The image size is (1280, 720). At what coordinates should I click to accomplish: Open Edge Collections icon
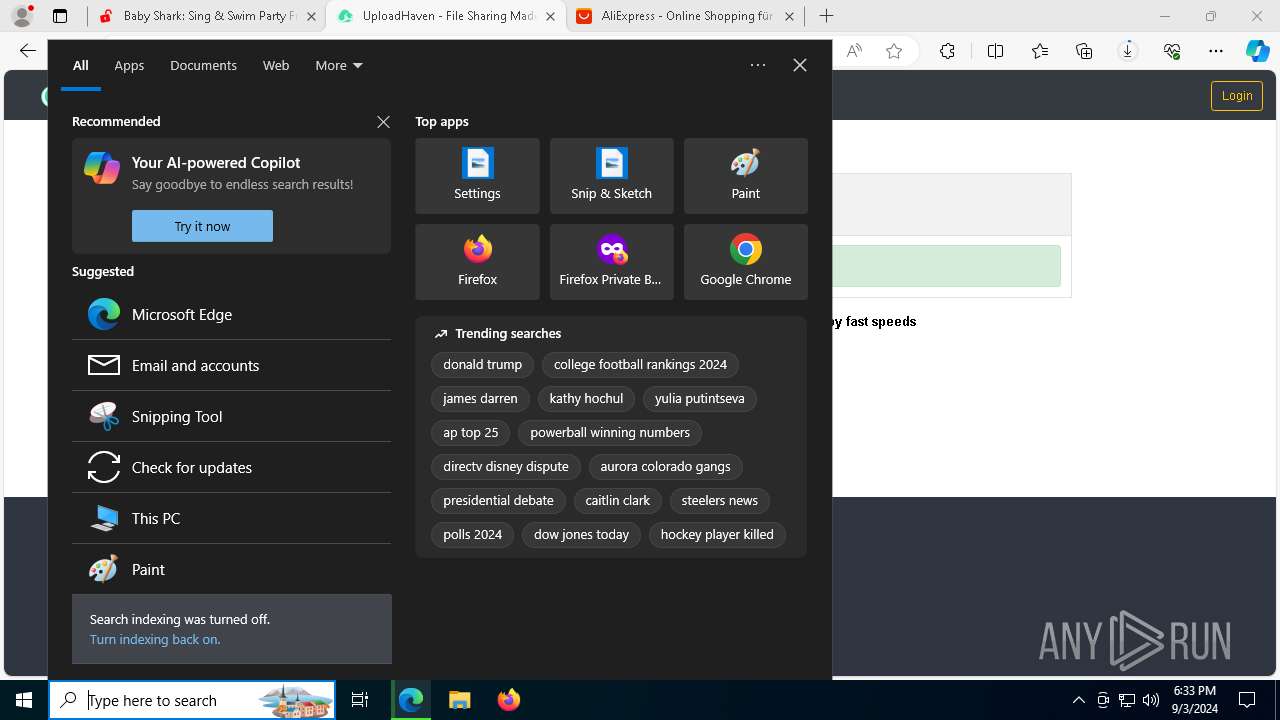point(1084,51)
